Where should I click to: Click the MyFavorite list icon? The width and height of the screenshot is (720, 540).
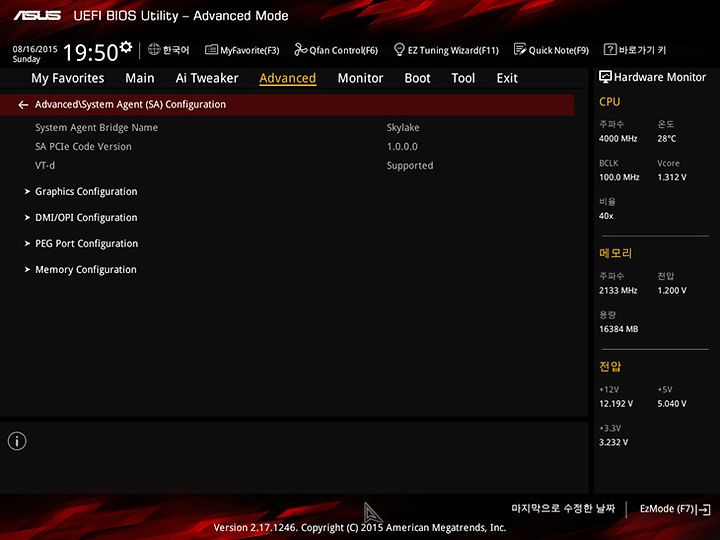coord(211,49)
